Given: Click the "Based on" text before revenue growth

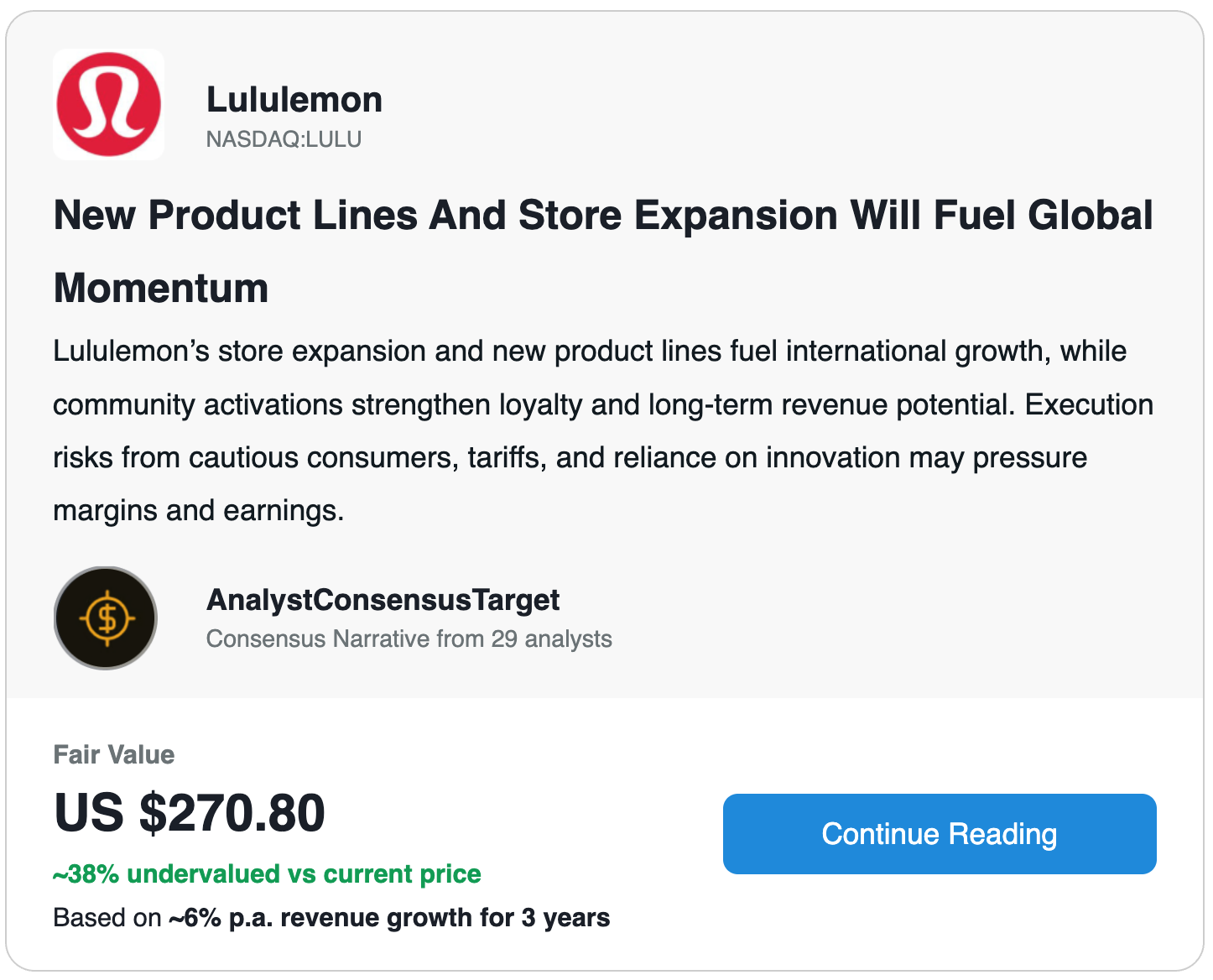Looking at the screenshot, I should (107, 918).
